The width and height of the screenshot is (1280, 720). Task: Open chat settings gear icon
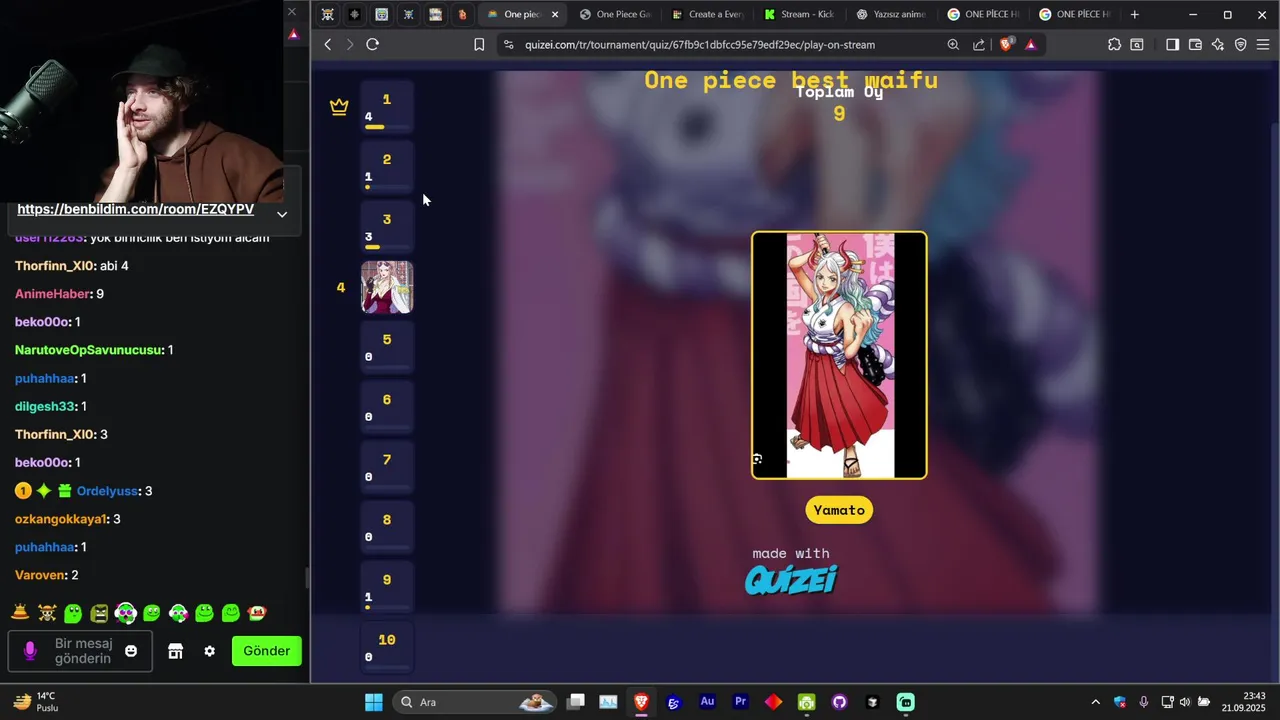click(209, 651)
